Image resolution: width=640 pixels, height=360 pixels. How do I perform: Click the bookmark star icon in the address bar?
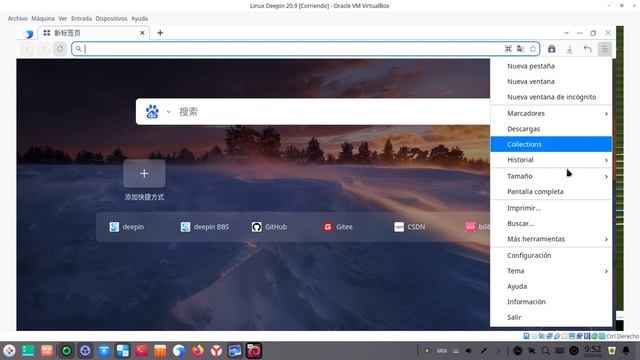pyautogui.click(x=533, y=49)
